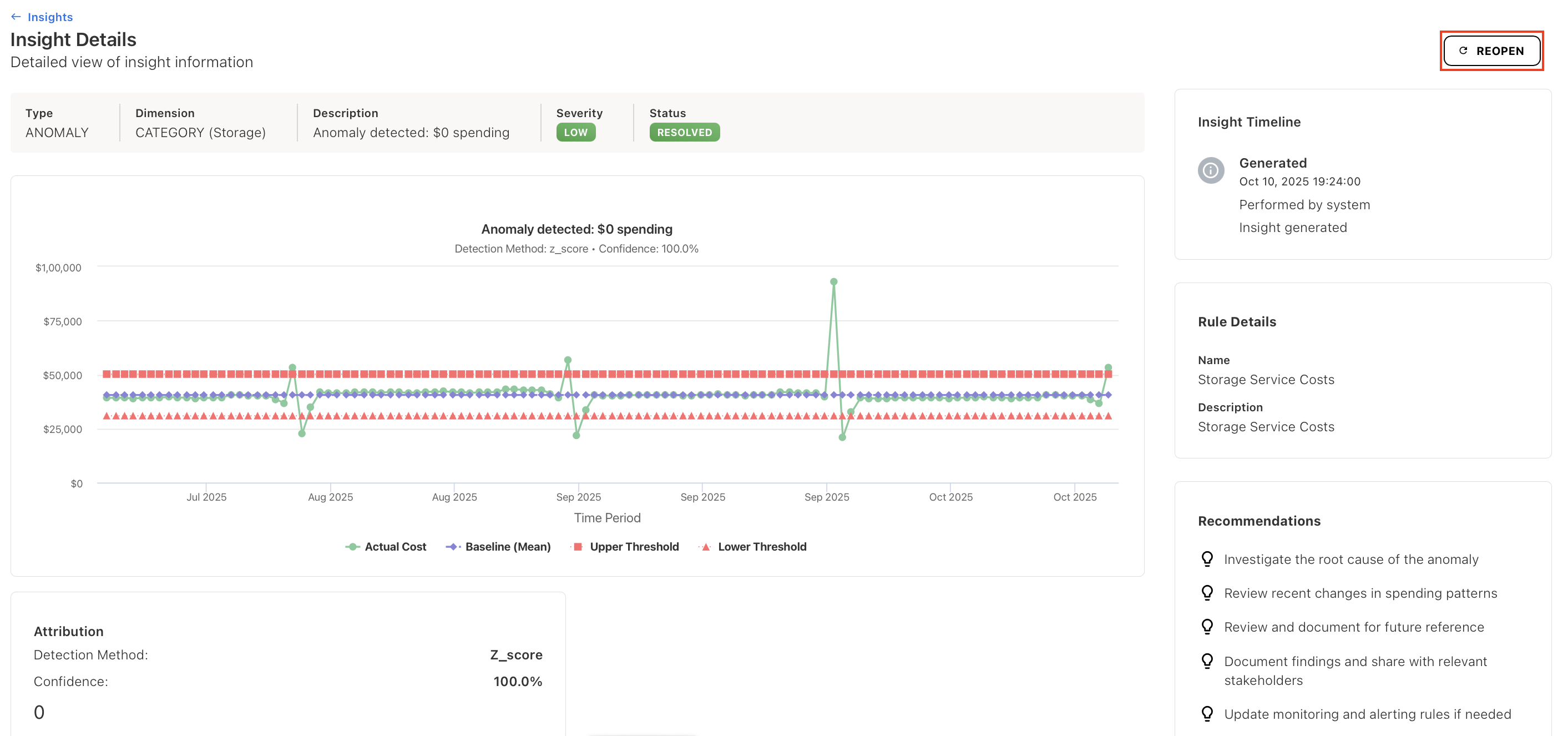Viewport: 1568px width, 736px height.
Task: Click the highest spike point in September
Action: (833, 282)
